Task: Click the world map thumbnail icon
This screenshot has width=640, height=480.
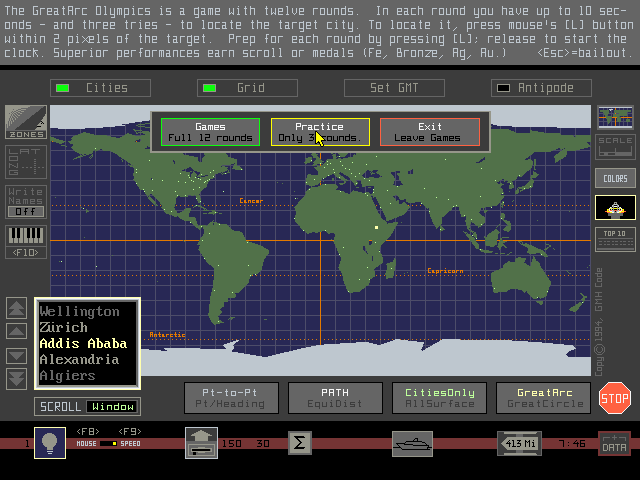Action: [x=615, y=117]
